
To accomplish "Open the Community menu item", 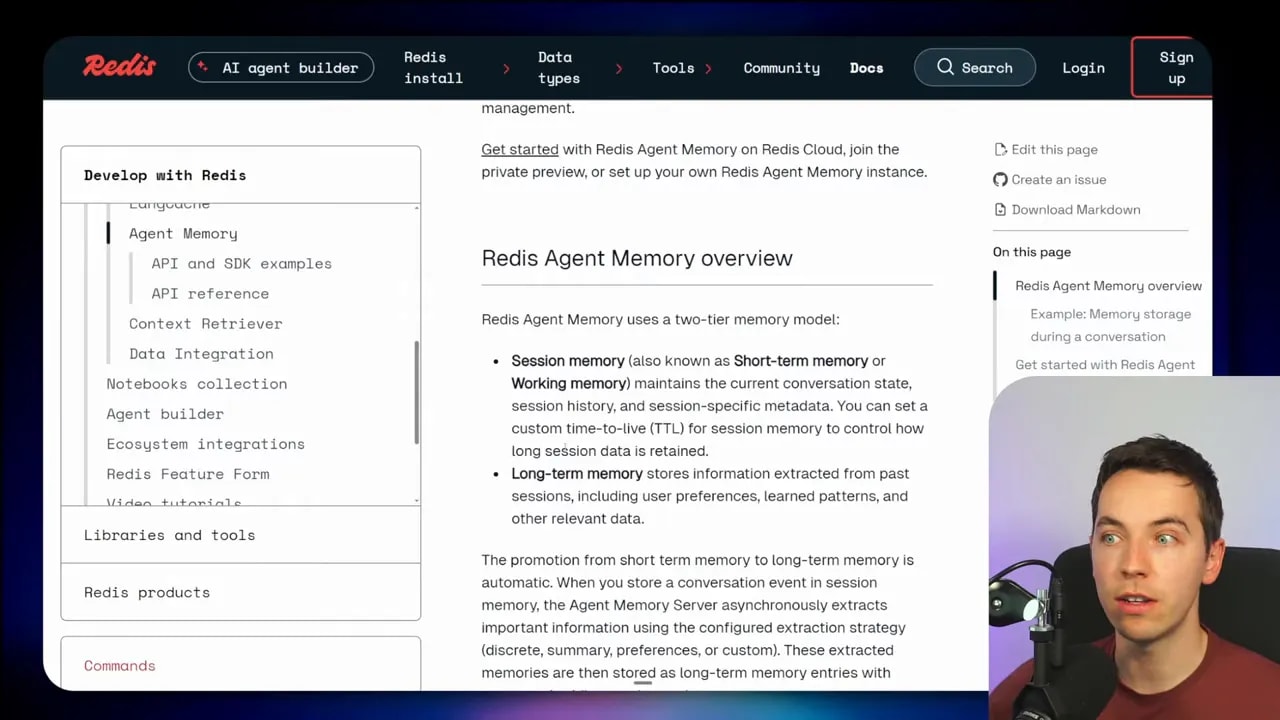I will [781, 68].
